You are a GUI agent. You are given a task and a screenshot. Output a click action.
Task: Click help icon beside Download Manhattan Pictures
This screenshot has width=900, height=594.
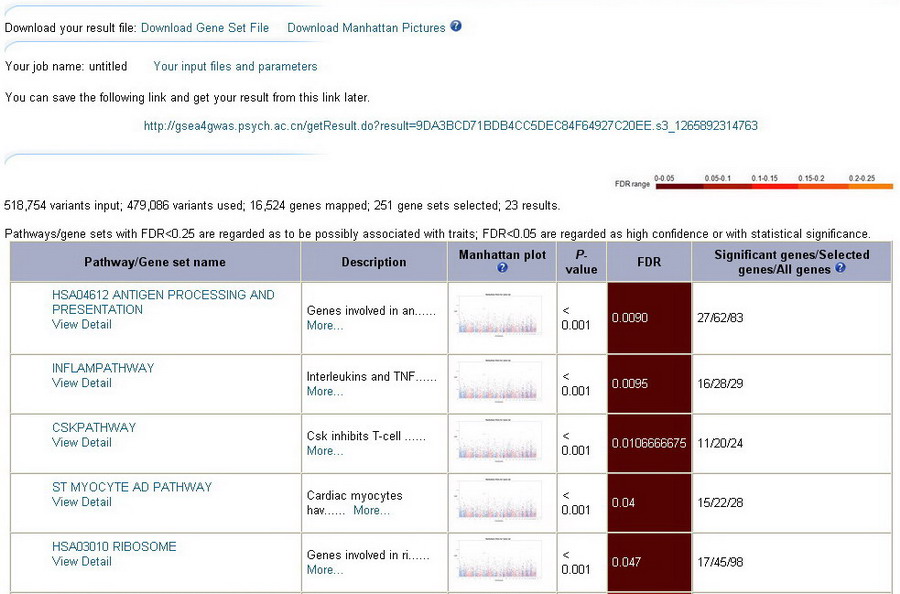pyautogui.click(x=456, y=27)
